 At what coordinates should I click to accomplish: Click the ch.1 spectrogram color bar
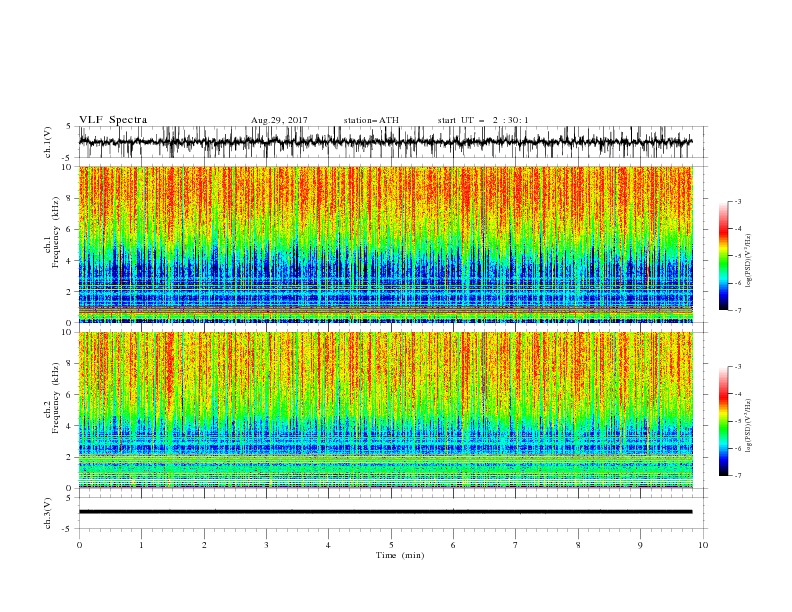click(723, 256)
